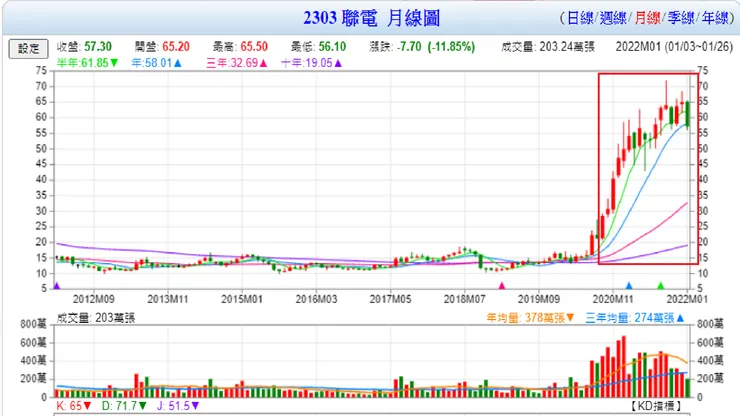The image size is (740, 416).
Task: Switch to 季線 quarterly chart
Action: pos(681,18)
